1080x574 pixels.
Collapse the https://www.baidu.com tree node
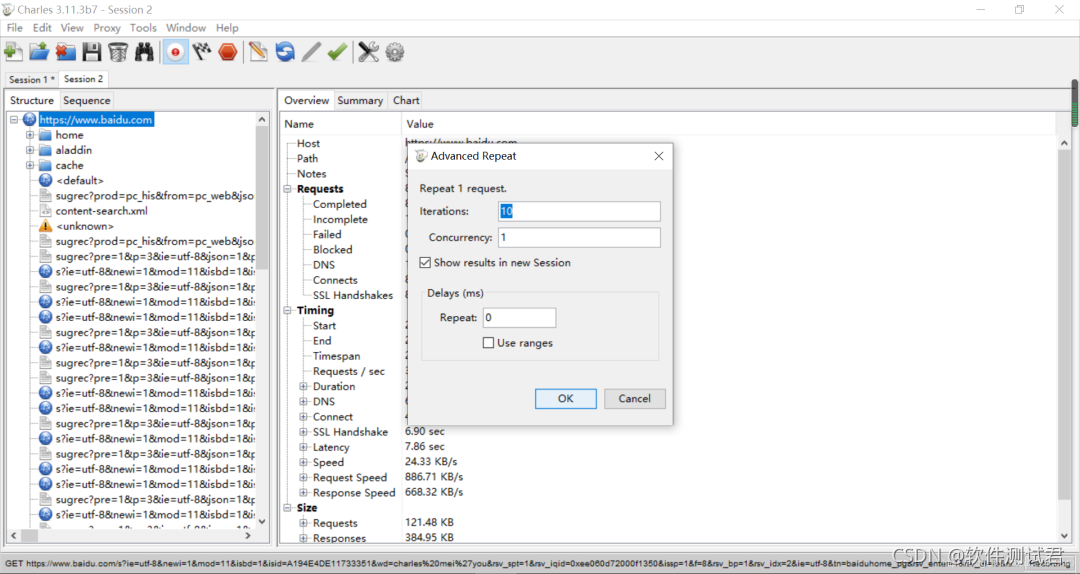click(x=14, y=120)
